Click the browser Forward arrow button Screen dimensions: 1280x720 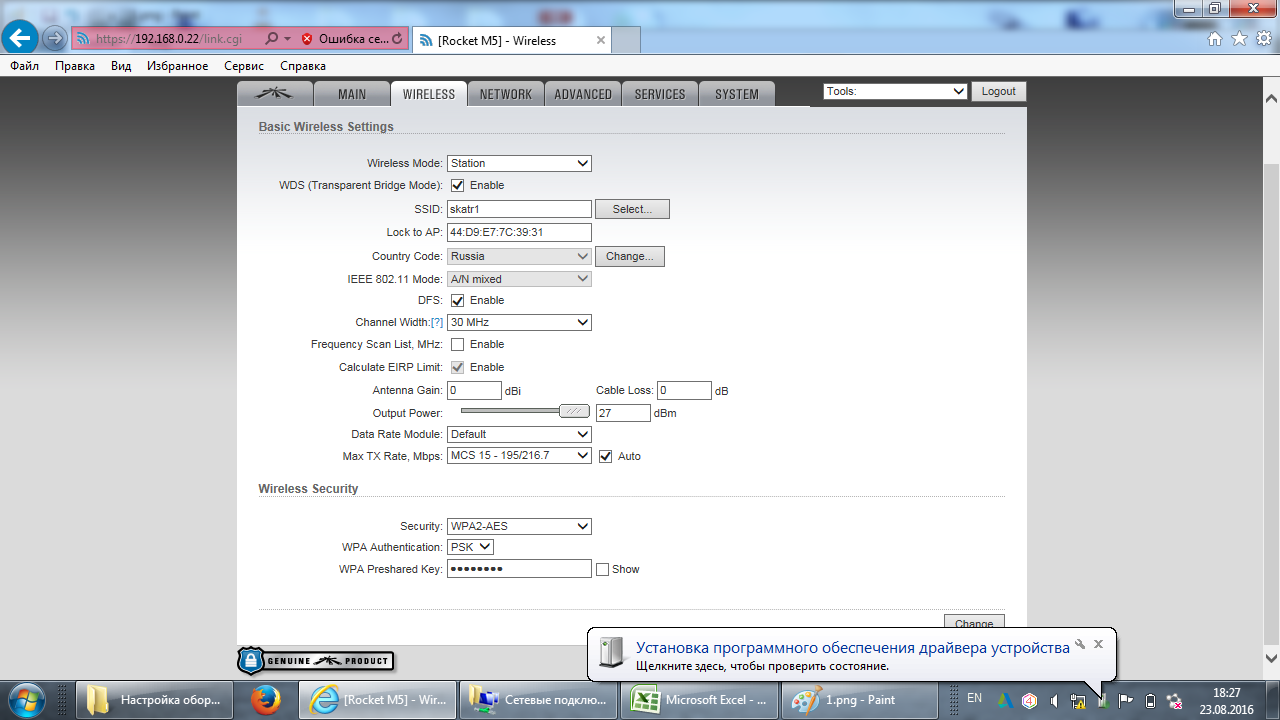coord(55,40)
